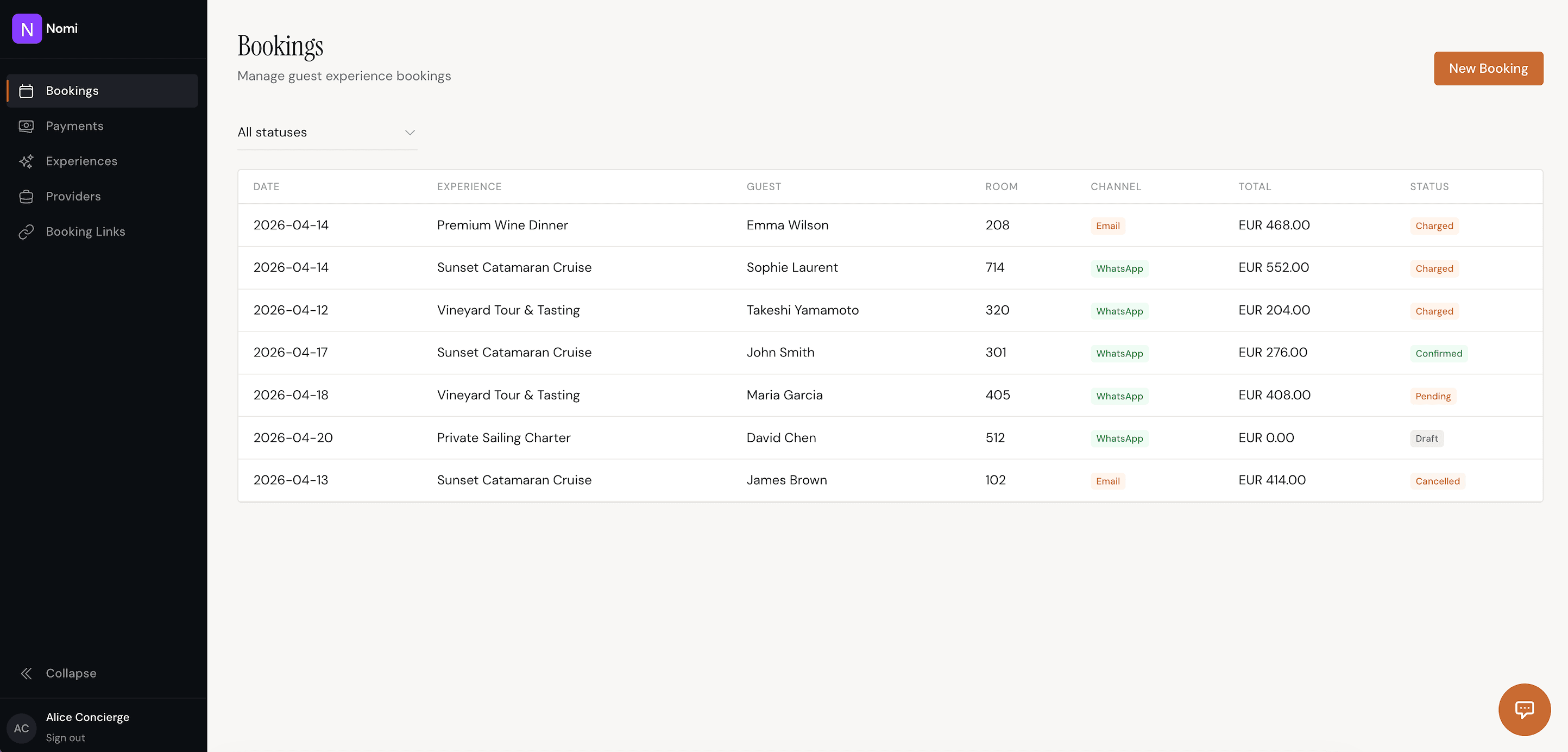Click date 2026-04-13
This screenshot has height=752, width=1568.
click(291, 480)
